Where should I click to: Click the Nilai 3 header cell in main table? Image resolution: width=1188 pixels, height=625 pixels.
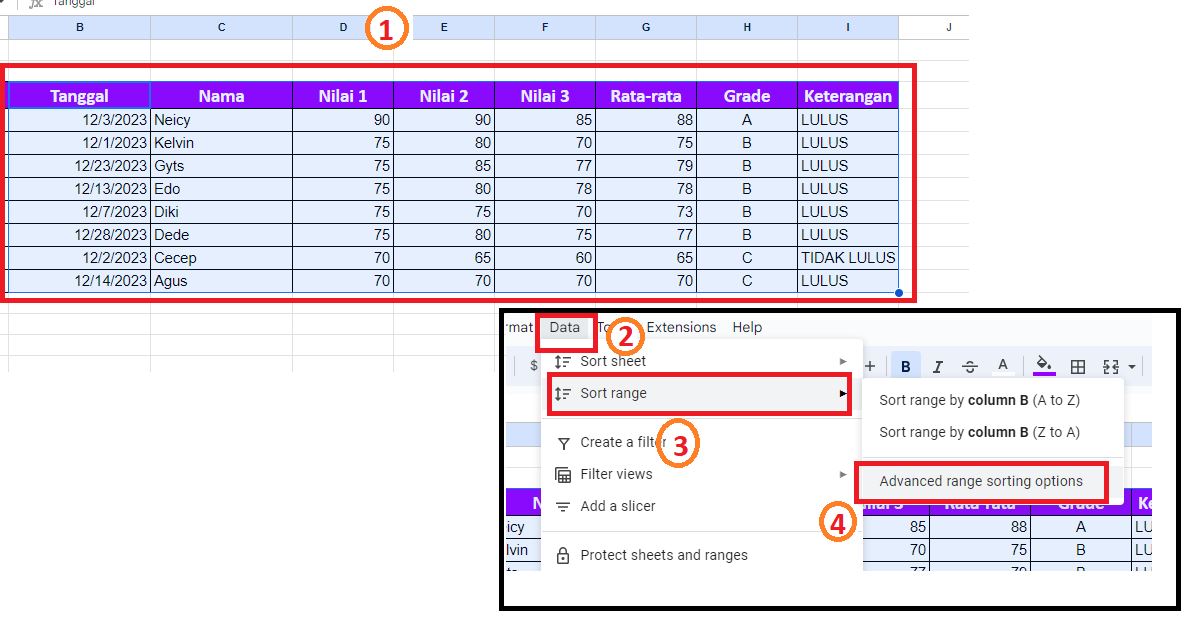point(545,96)
